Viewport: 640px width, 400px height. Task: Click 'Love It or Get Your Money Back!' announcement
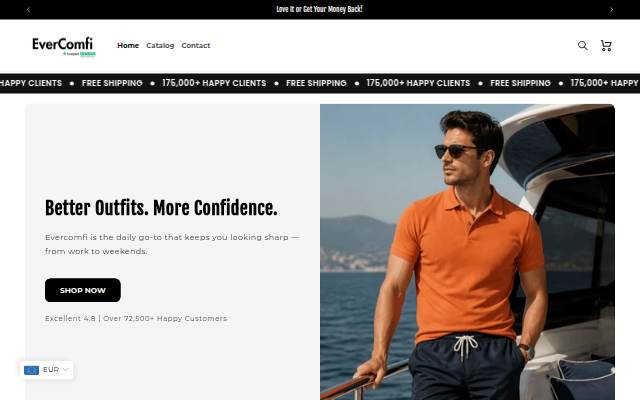point(319,9)
